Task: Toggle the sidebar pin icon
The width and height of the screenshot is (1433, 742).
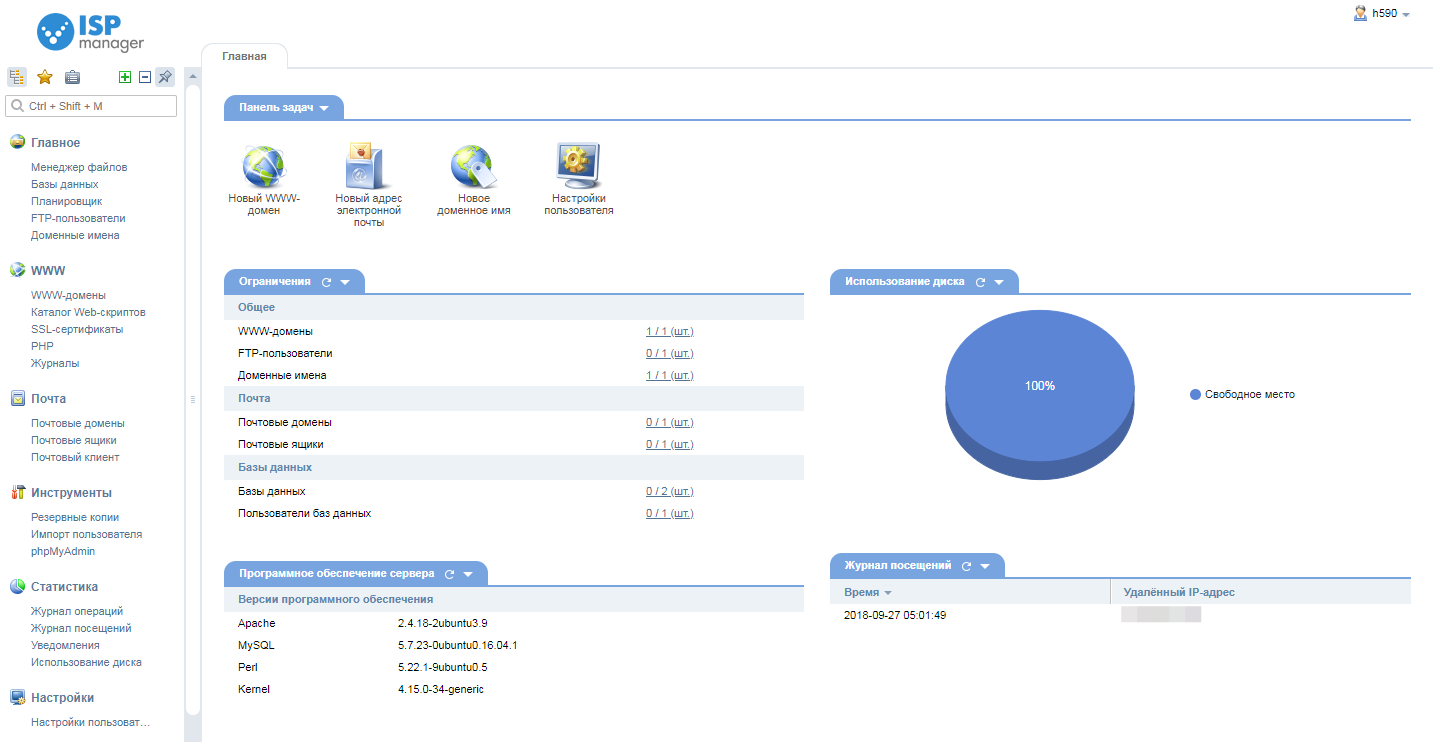Action: (x=165, y=77)
